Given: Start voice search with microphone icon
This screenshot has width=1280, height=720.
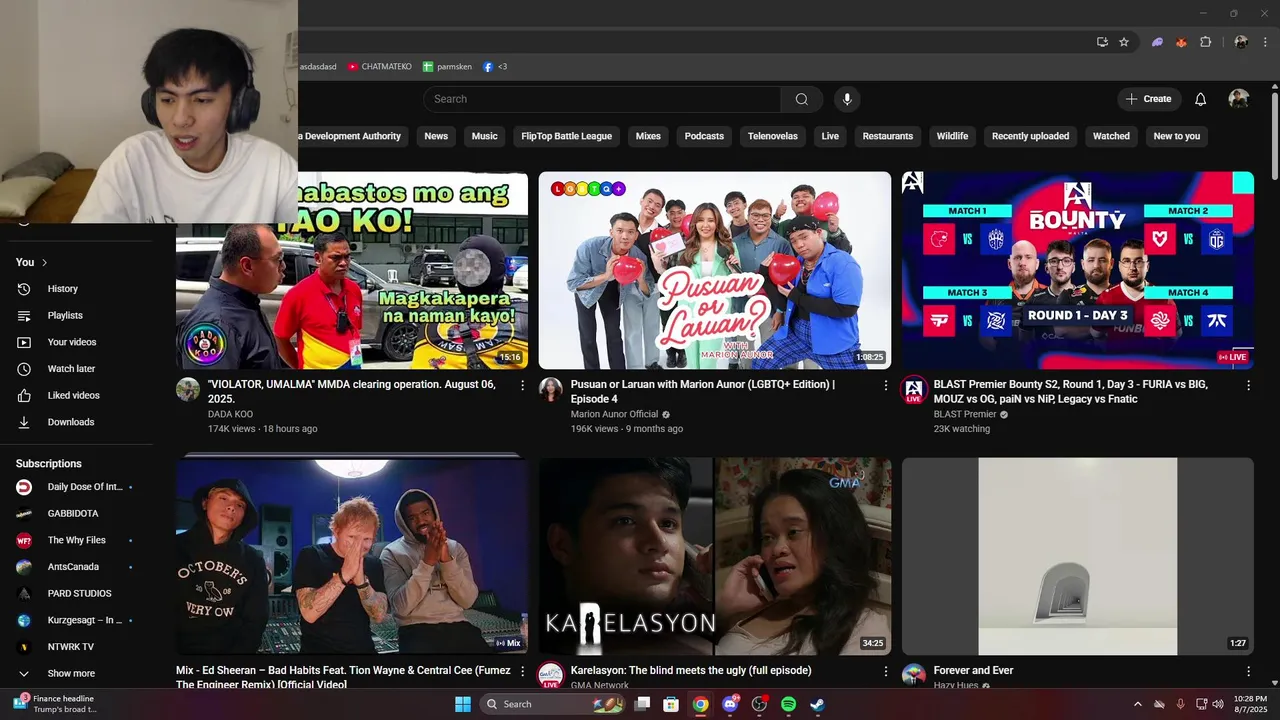Looking at the screenshot, I should pyautogui.click(x=847, y=99).
